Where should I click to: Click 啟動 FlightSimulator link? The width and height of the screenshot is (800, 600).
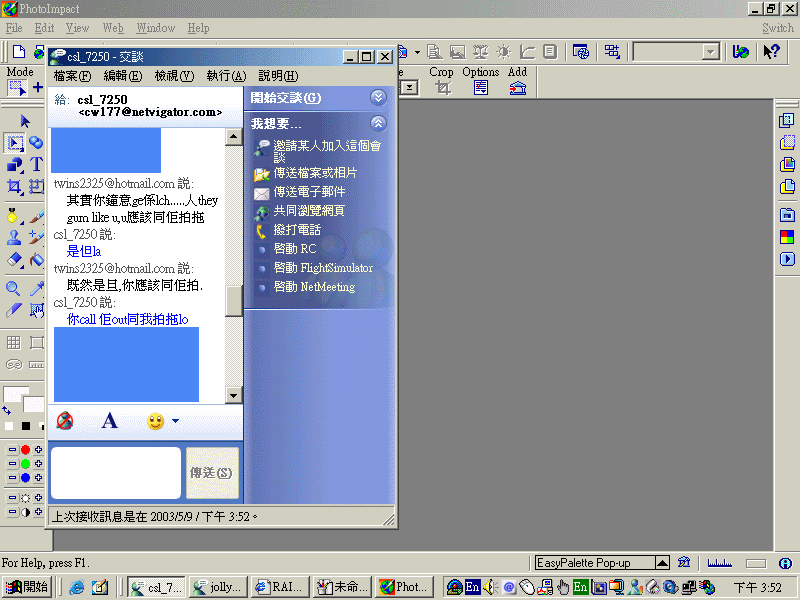coord(323,268)
